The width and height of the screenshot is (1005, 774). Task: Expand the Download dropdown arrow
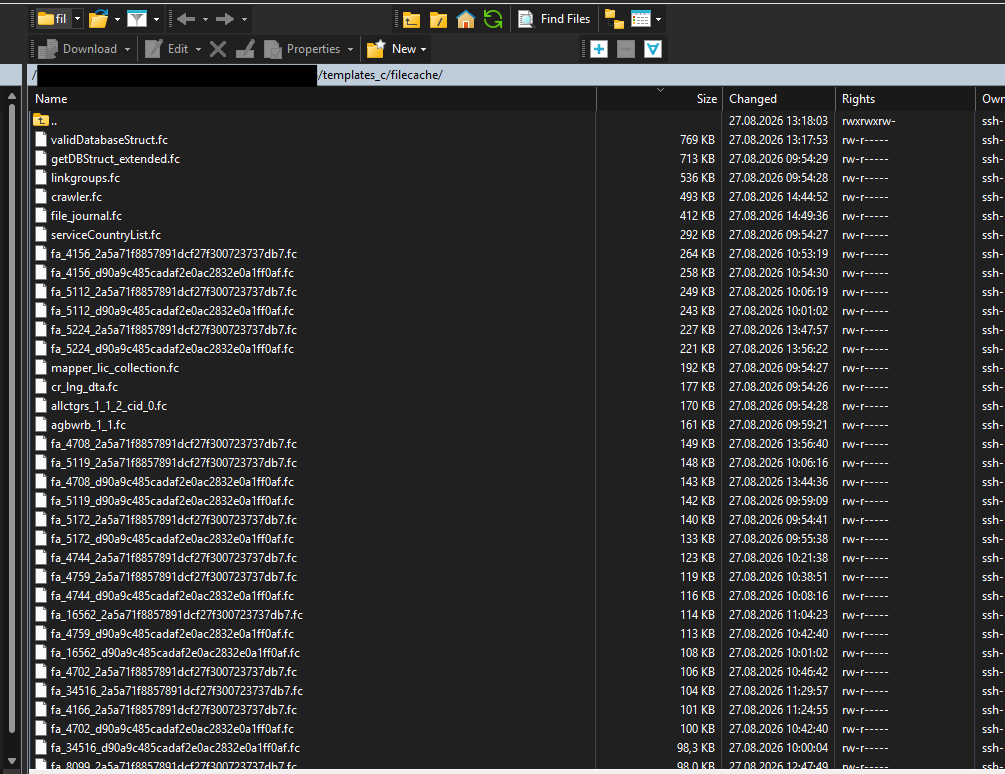[x=128, y=49]
